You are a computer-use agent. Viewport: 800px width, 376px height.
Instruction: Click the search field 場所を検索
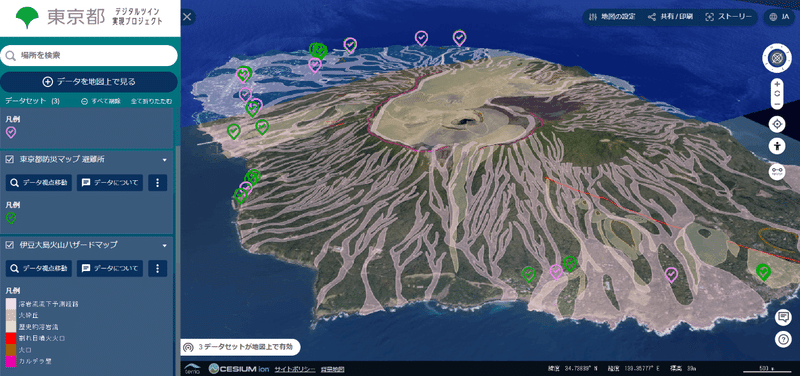89,56
